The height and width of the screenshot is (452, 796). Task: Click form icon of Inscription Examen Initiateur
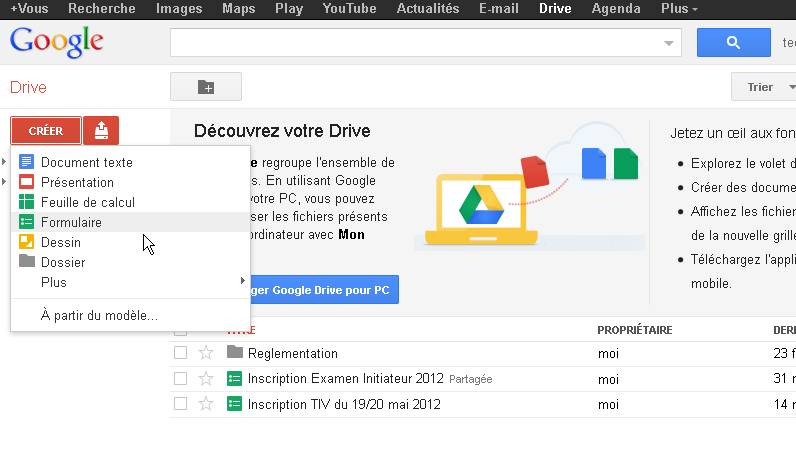point(235,378)
